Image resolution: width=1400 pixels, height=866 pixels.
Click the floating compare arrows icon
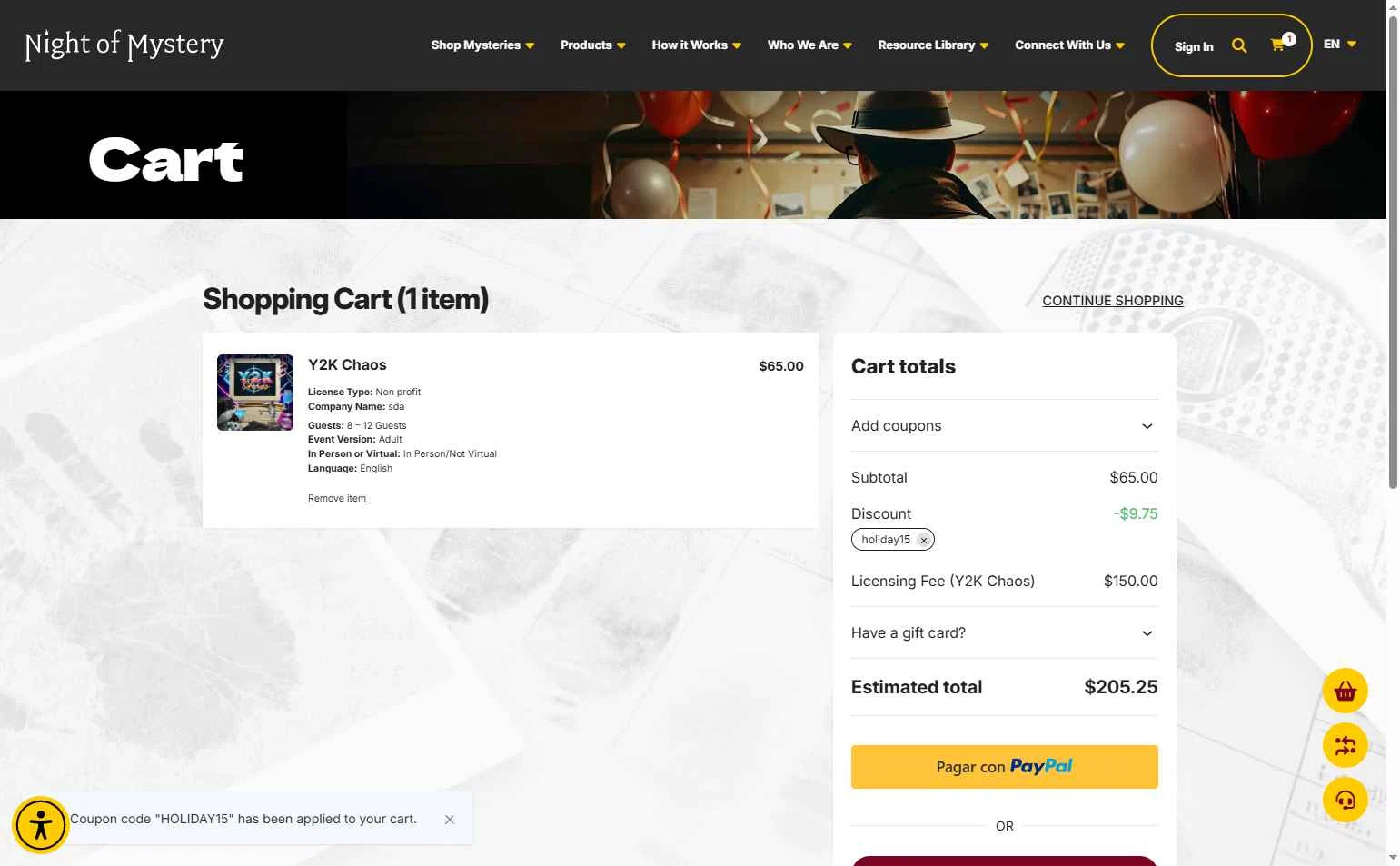click(x=1345, y=746)
